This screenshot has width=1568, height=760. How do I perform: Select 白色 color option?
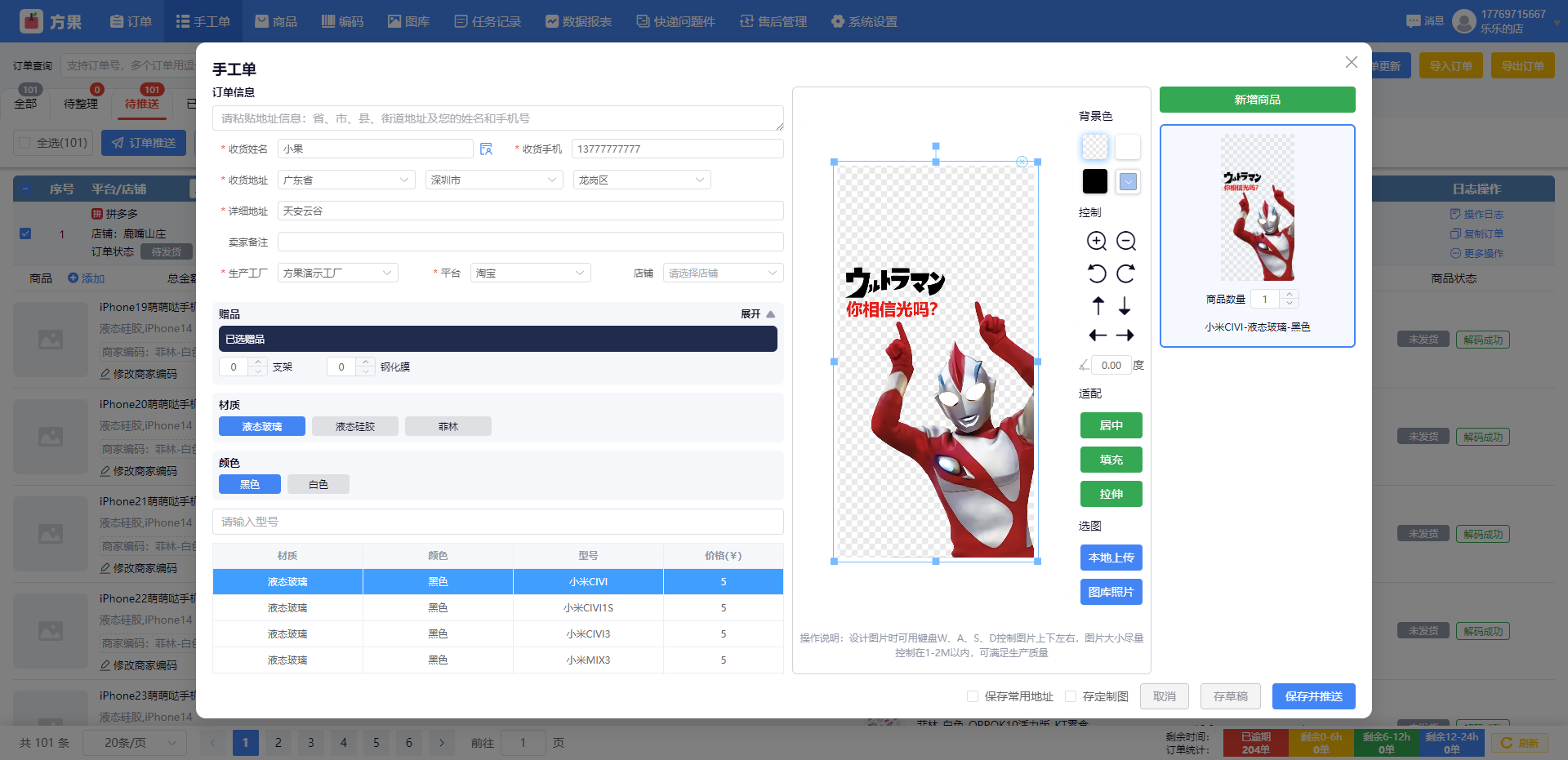[x=318, y=484]
